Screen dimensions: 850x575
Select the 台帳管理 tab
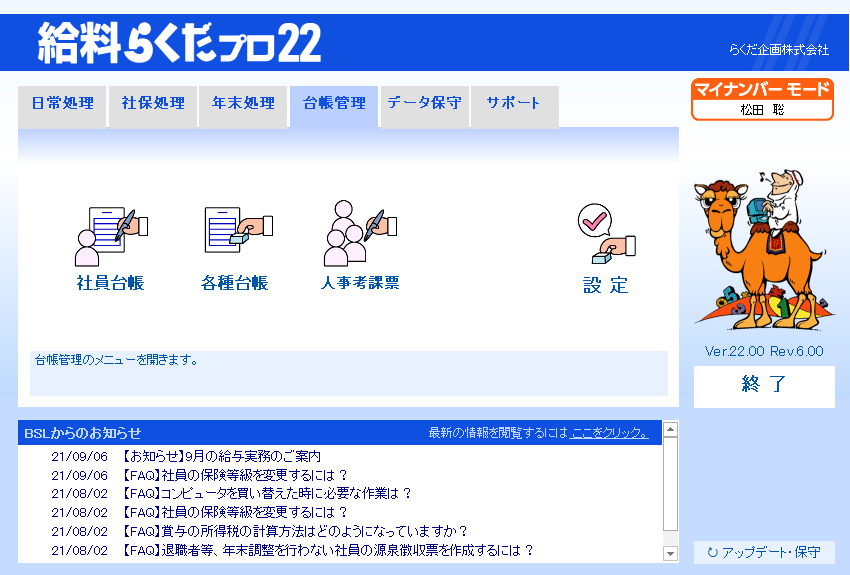coord(334,106)
